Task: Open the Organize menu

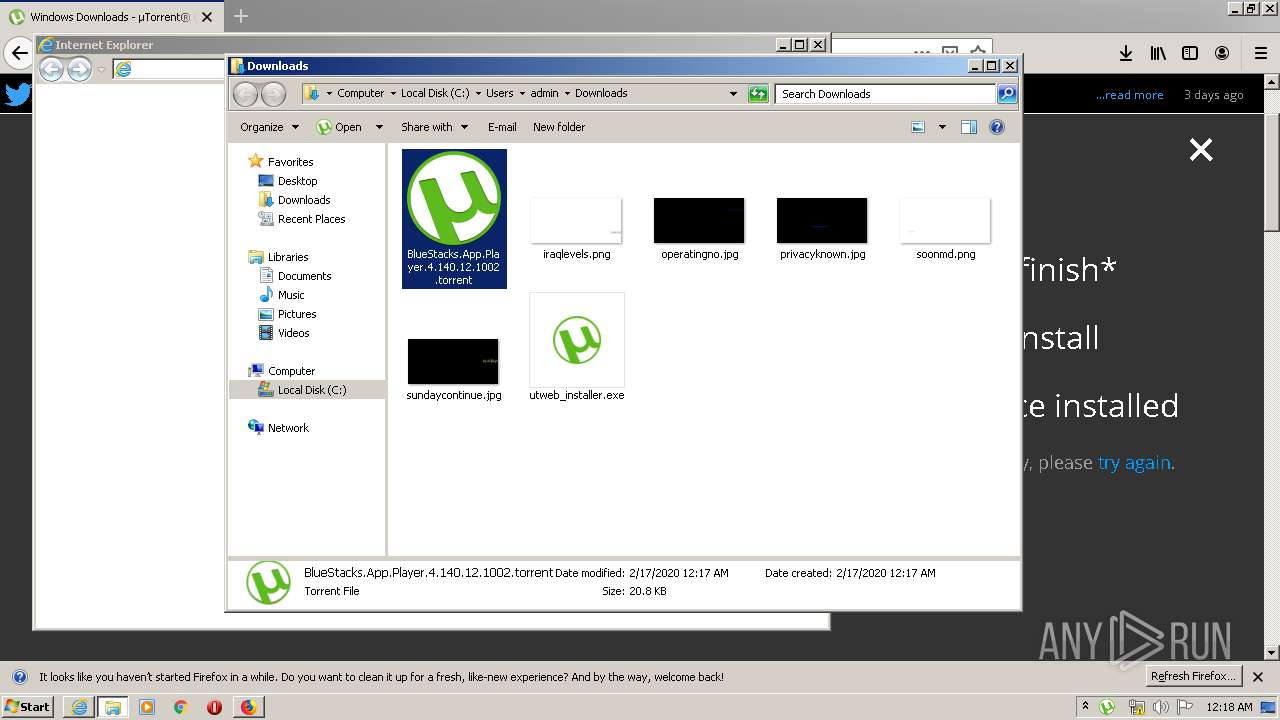Action: pos(269,127)
